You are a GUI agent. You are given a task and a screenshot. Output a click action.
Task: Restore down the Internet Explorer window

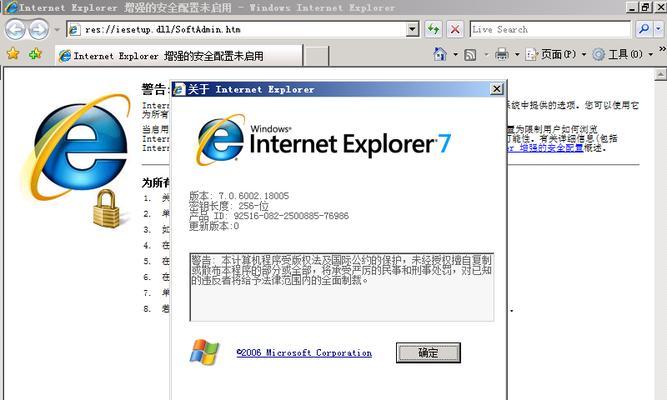(x=646, y=7)
